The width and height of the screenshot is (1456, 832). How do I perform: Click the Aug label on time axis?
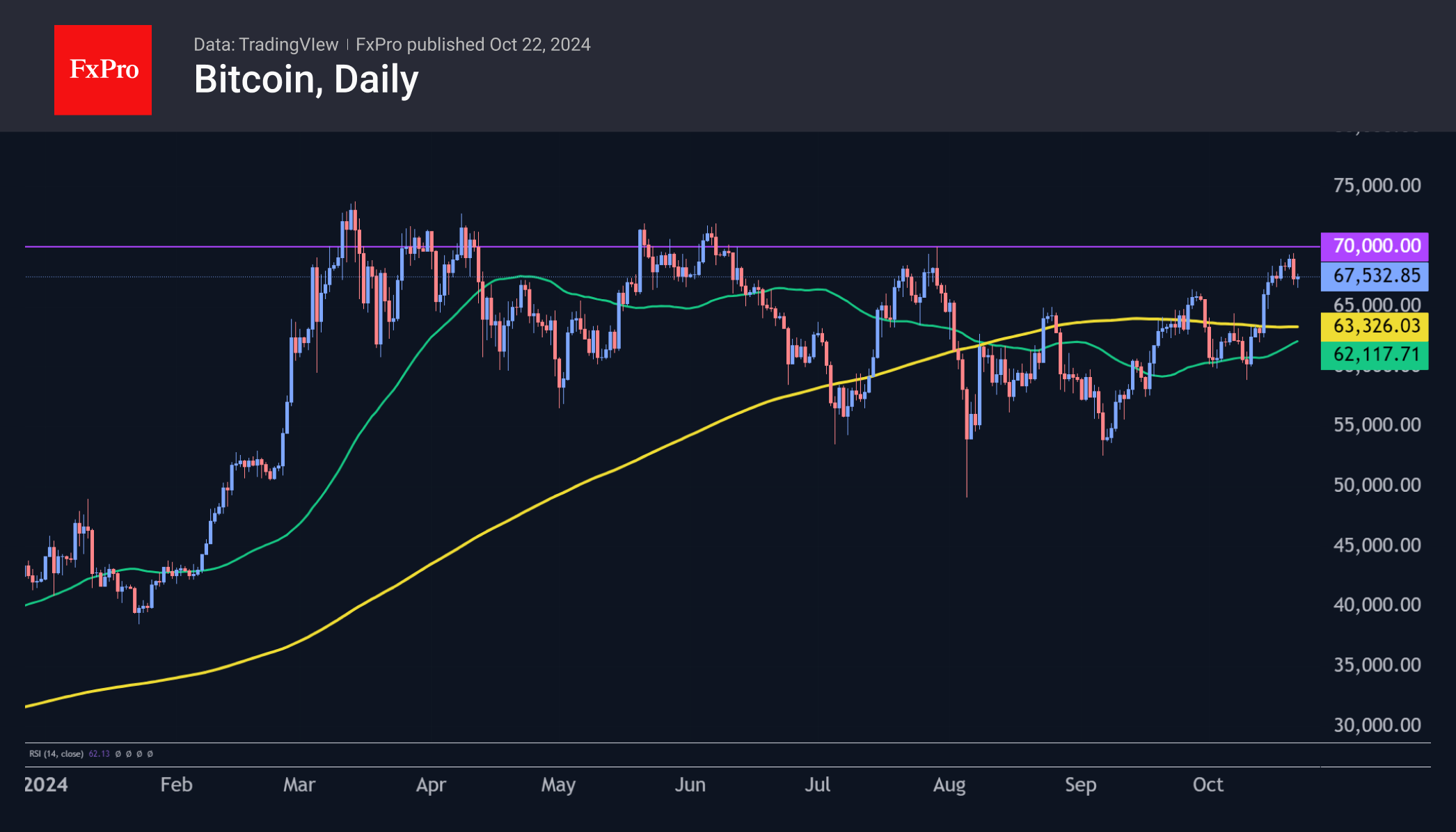[949, 785]
